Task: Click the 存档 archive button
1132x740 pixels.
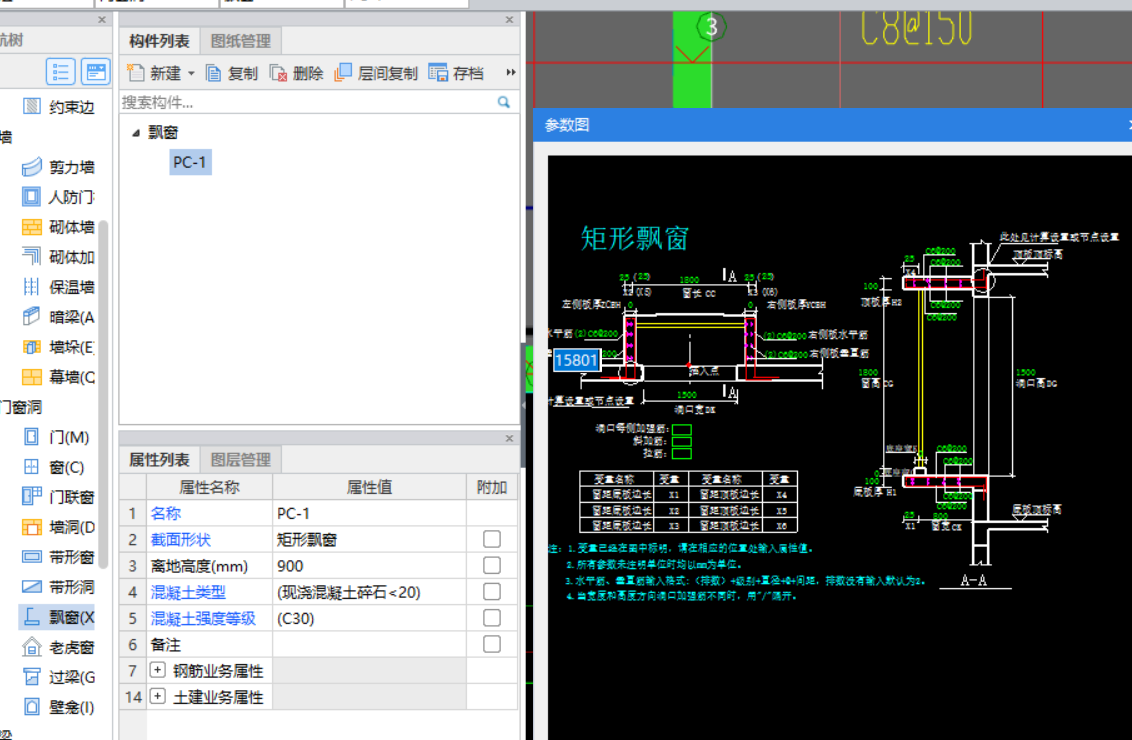Action: click(456, 73)
